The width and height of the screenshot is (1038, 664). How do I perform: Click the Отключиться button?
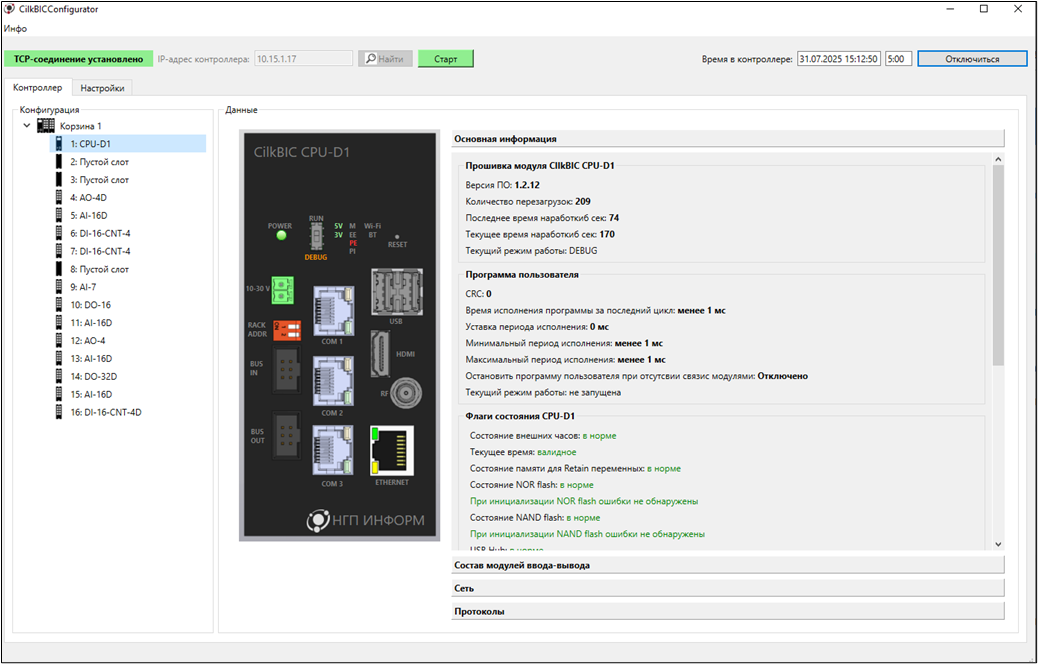click(x=972, y=59)
